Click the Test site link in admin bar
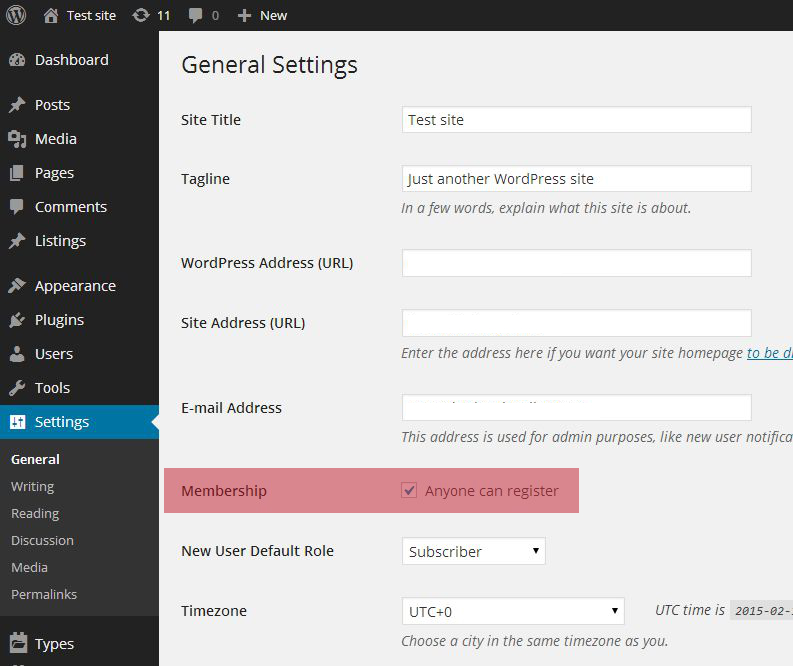The image size is (793, 666). (x=91, y=16)
